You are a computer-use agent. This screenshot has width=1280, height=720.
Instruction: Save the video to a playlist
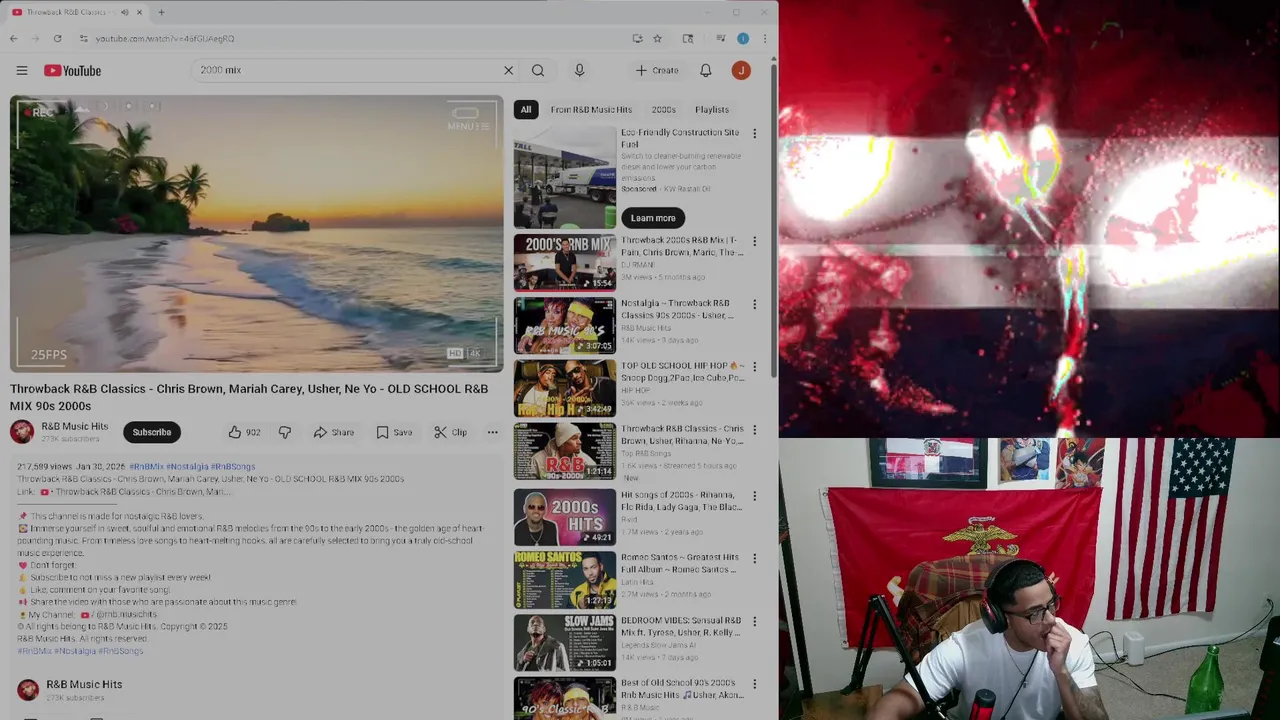coord(394,432)
